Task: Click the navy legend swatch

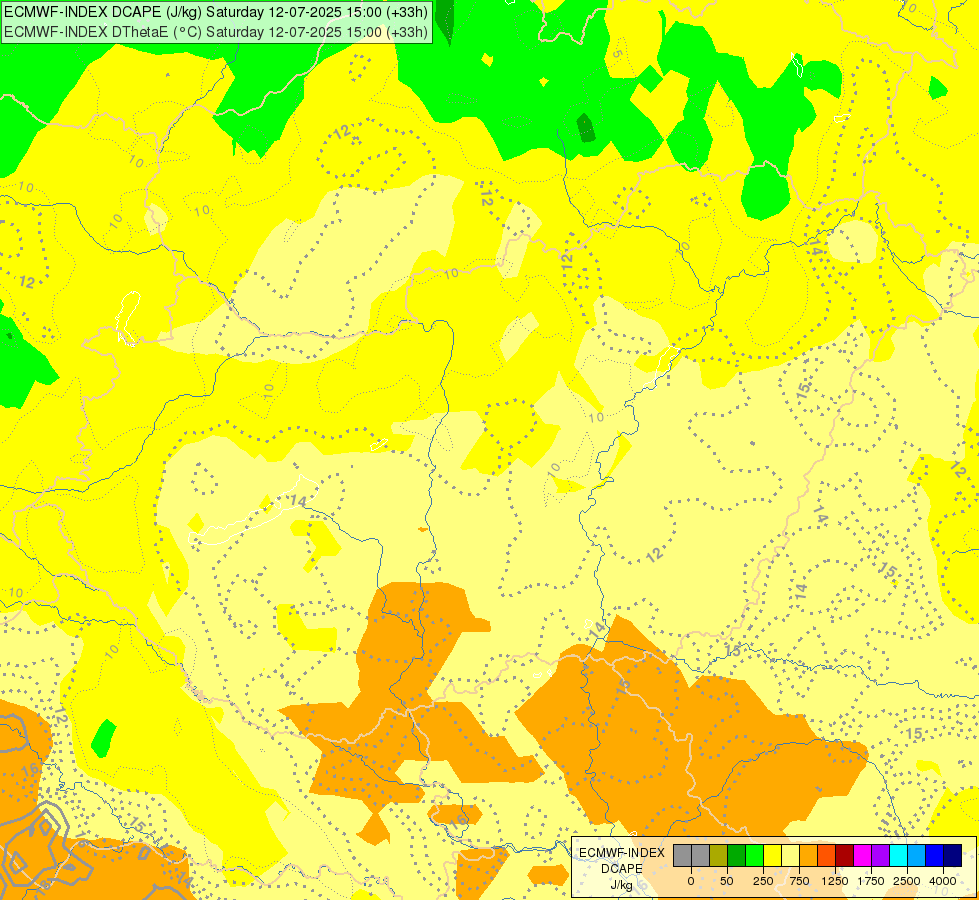Action: [952, 855]
